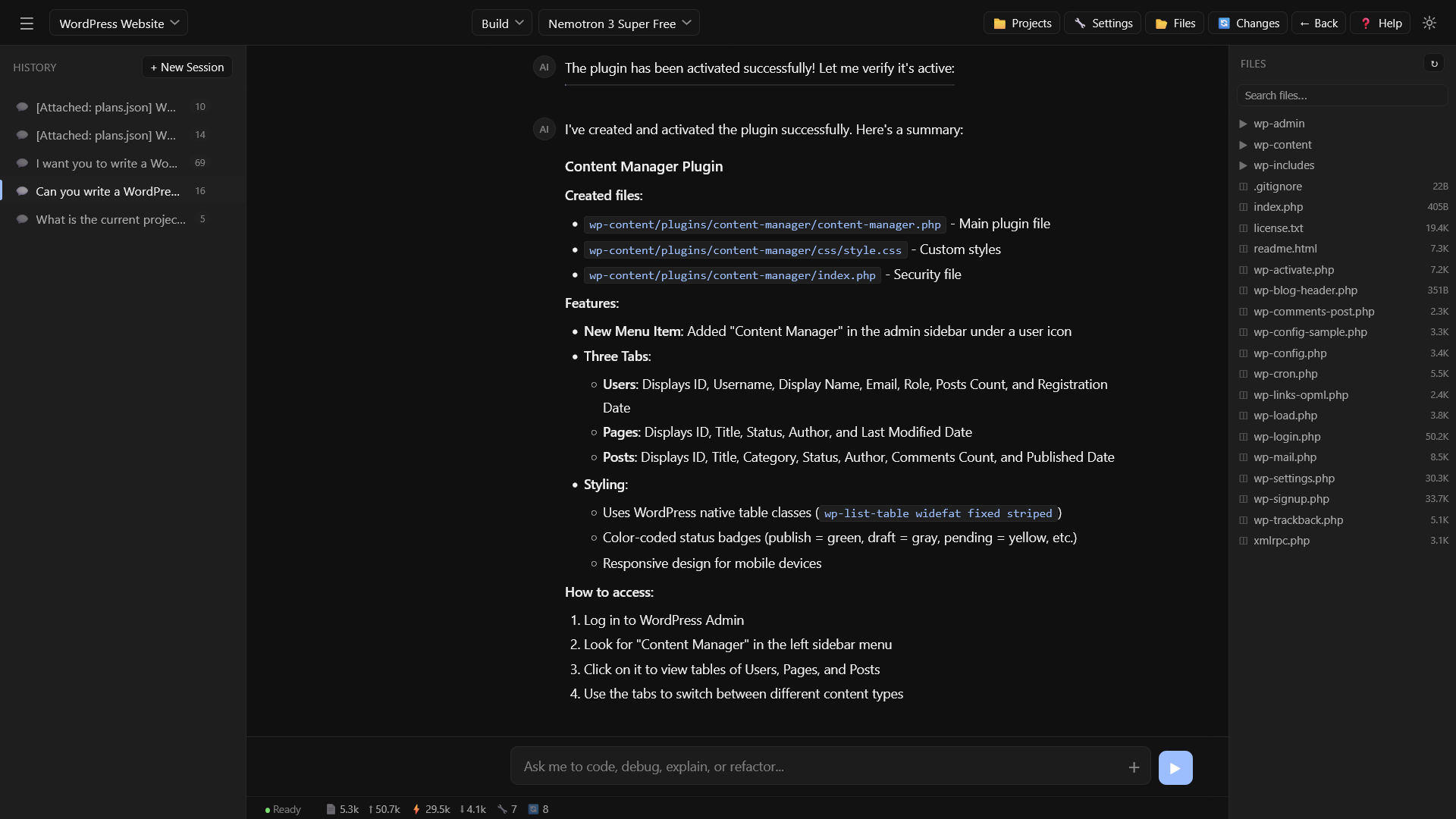This screenshot has width=1456, height=819.
Task: Open the hamburger menu icon
Action: [27, 24]
